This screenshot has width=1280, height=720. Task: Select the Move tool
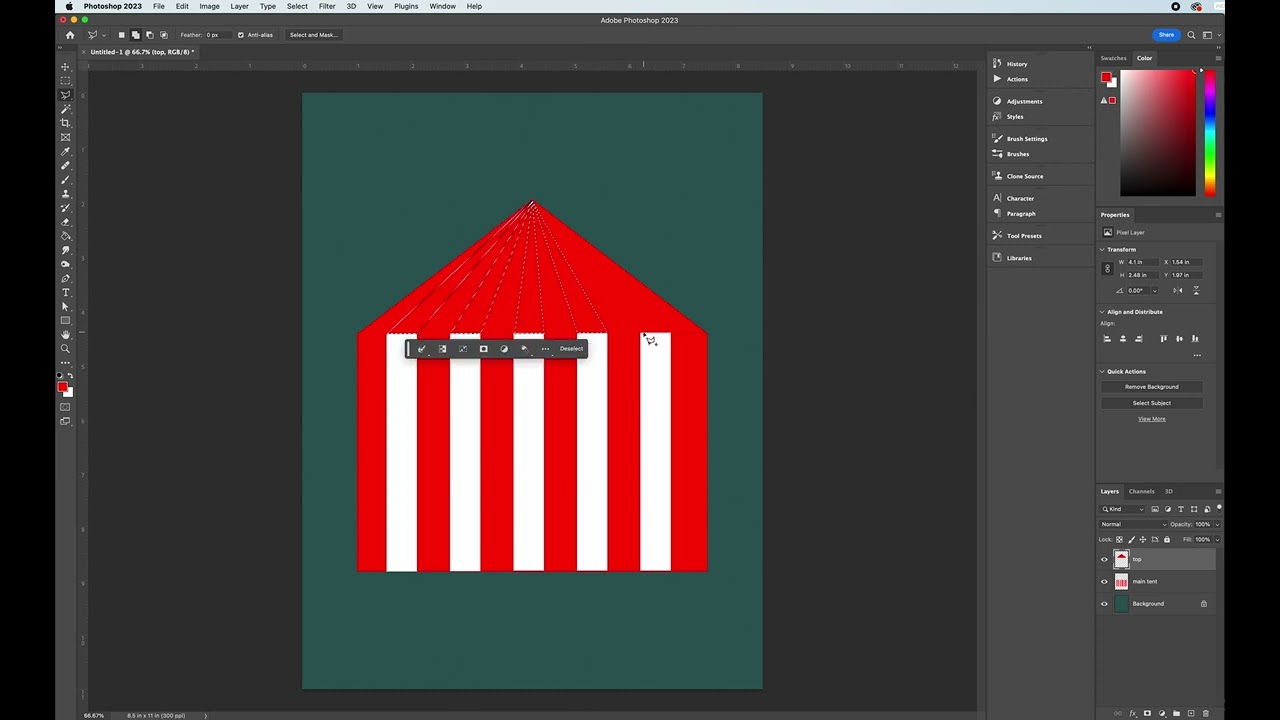coord(66,67)
